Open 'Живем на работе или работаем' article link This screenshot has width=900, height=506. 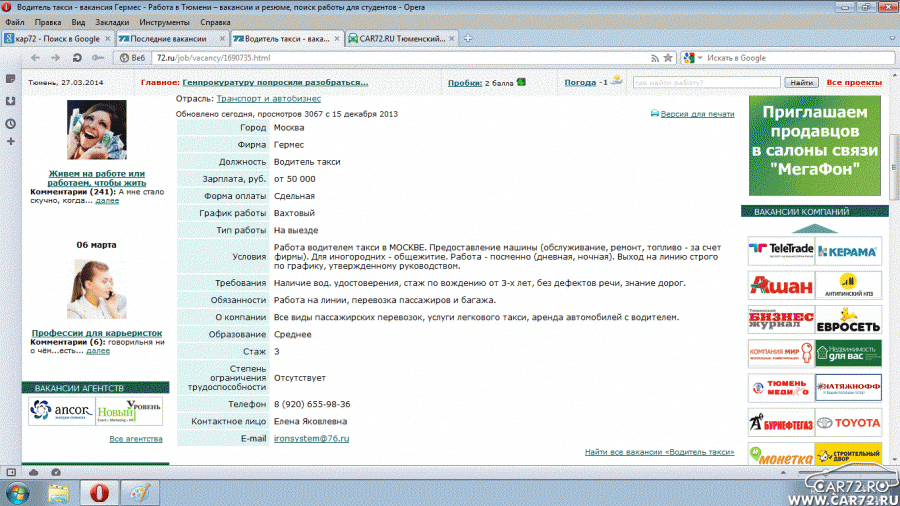pyautogui.click(x=96, y=178)
